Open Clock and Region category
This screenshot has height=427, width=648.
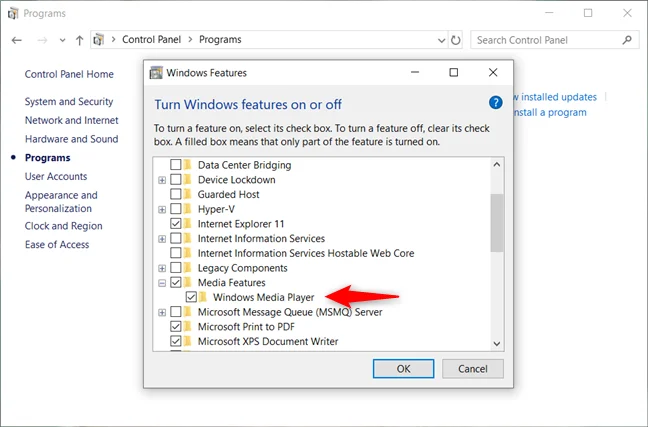pos(63,226)
